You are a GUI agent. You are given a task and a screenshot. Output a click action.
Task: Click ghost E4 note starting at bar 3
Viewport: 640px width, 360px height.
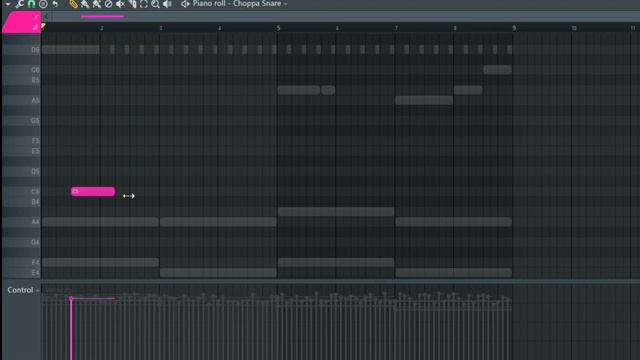[218, 273]
